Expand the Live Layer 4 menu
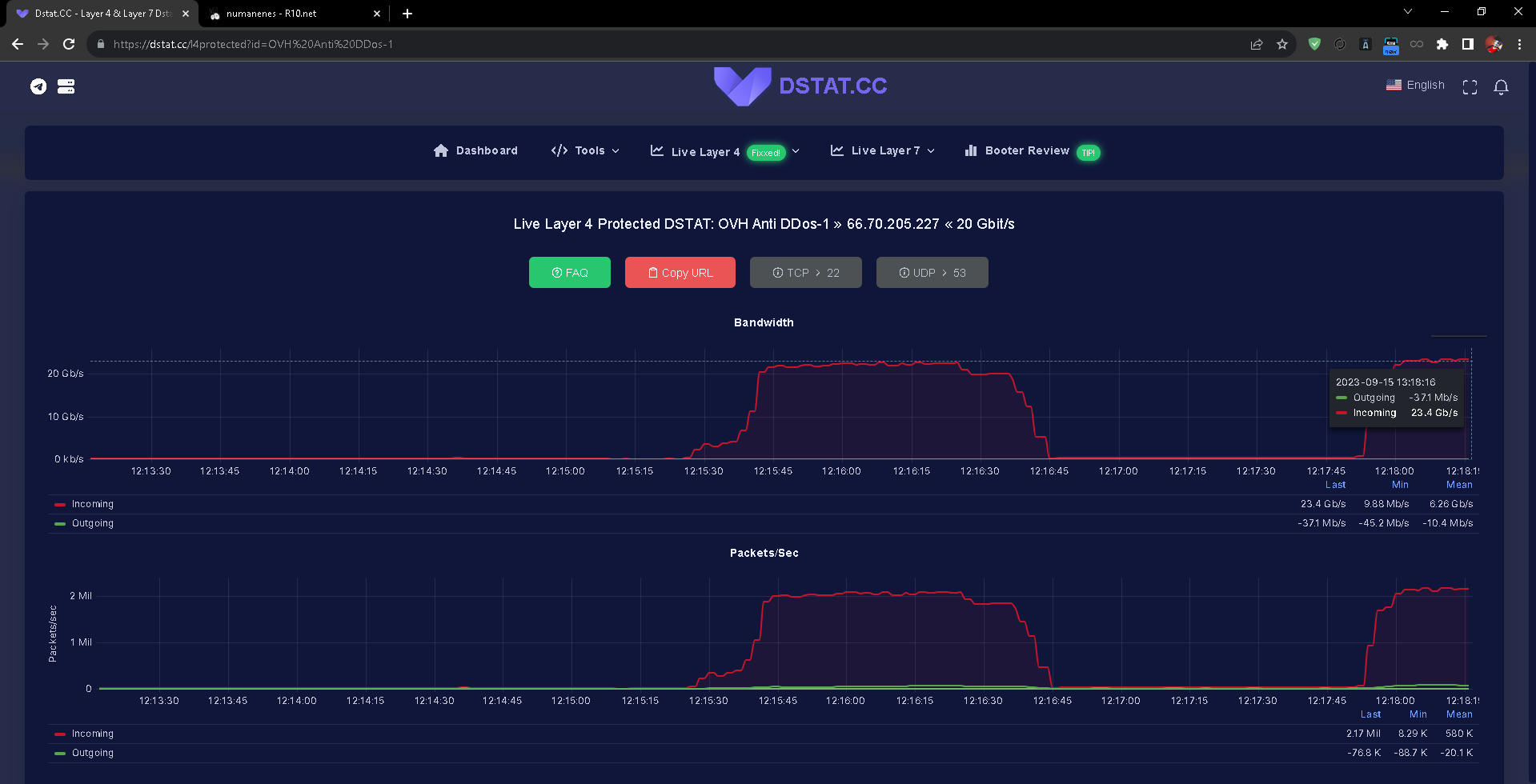1536x784 pixels. 725,151
